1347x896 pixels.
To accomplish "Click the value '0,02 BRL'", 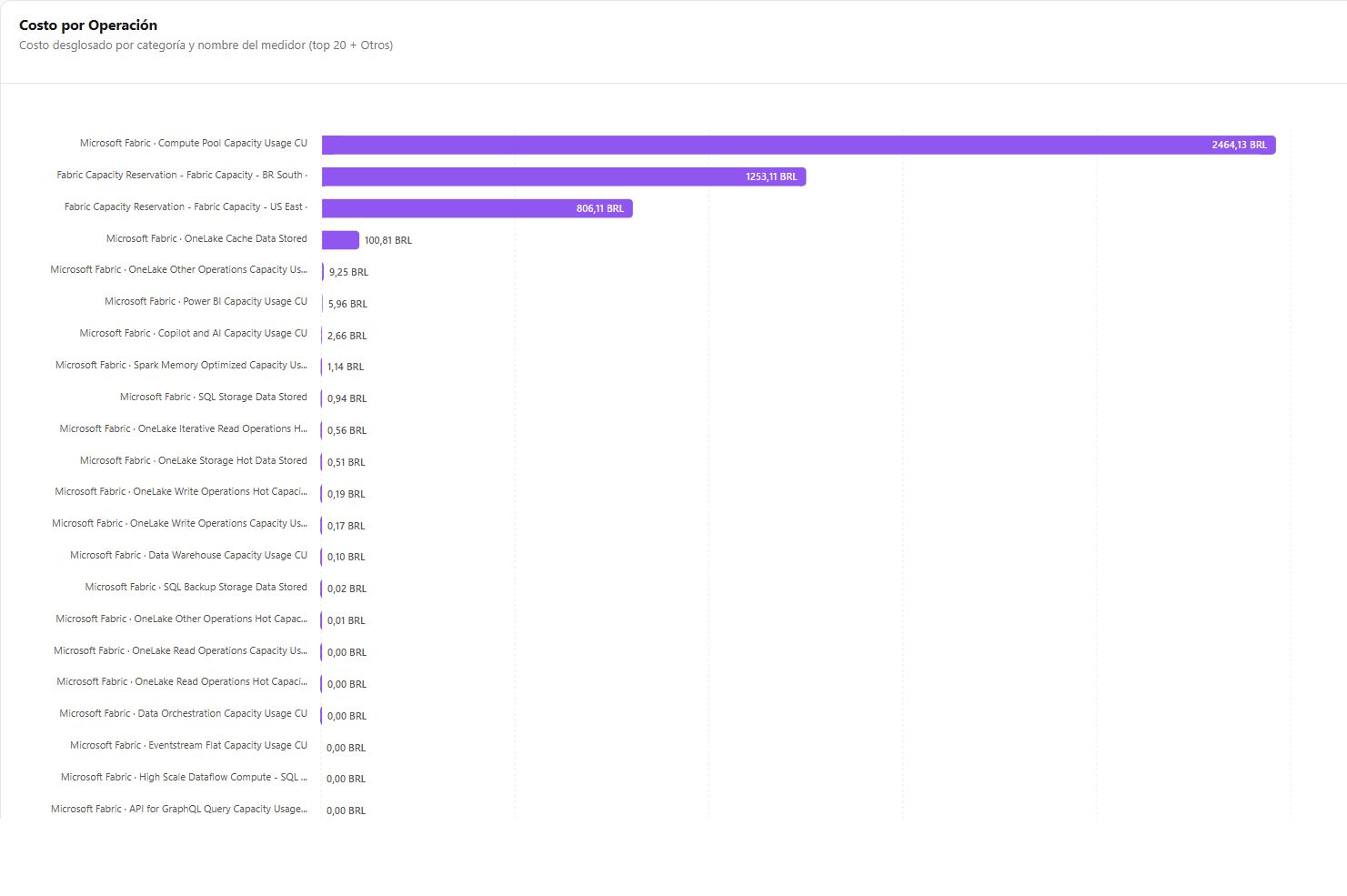I will click(x=347, y=589).
